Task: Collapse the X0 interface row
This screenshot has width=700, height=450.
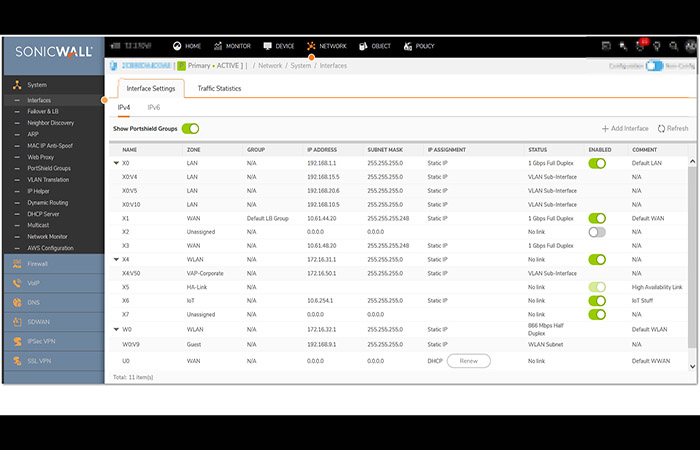Action: [x=117, y=163]
